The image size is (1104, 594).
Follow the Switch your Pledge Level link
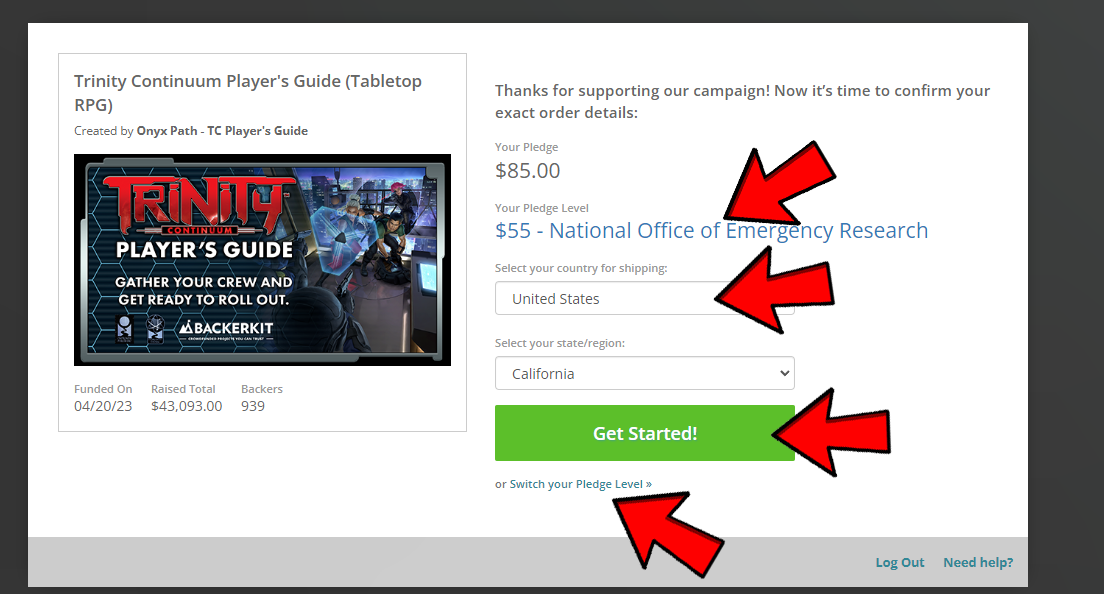pyautogui.click(x=576, y=484)
